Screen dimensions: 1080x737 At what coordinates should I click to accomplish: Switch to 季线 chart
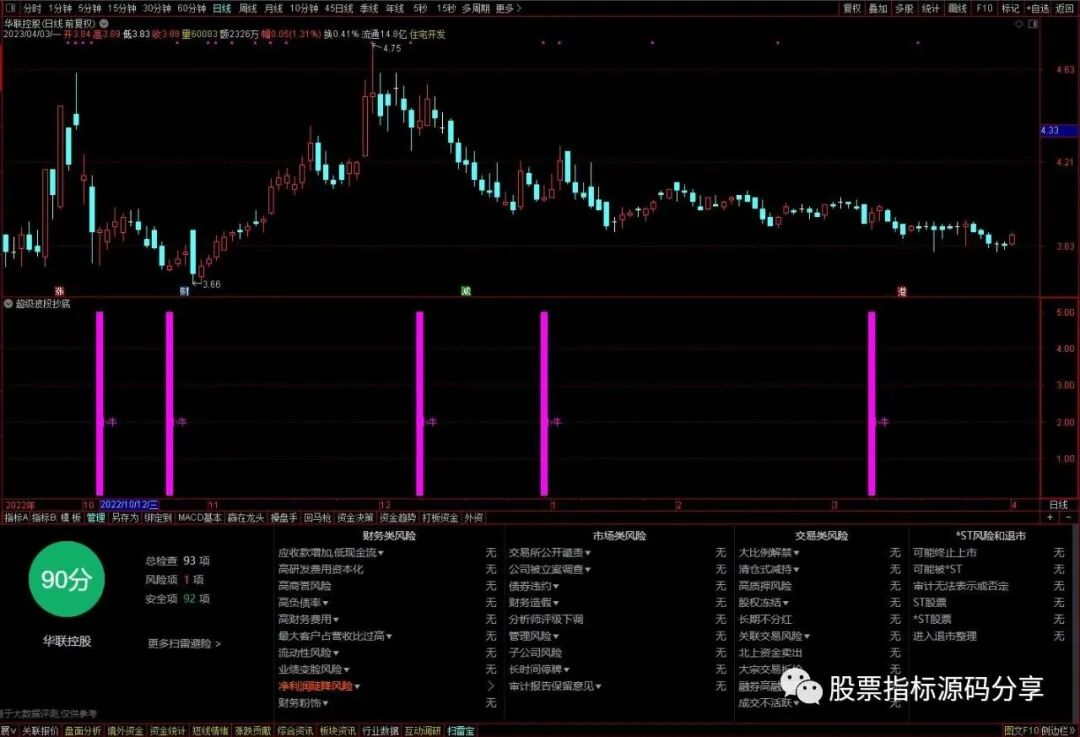[369, 8]
